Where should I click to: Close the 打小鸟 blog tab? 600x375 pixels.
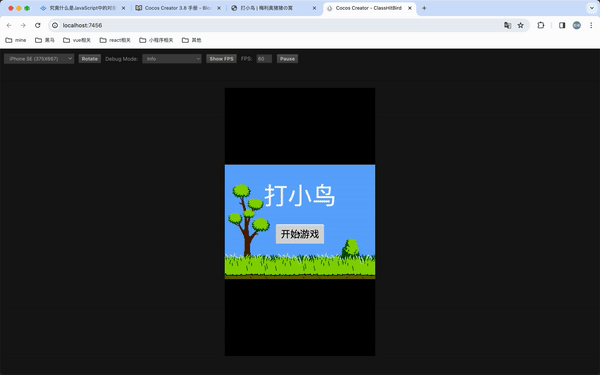point(315,8)
